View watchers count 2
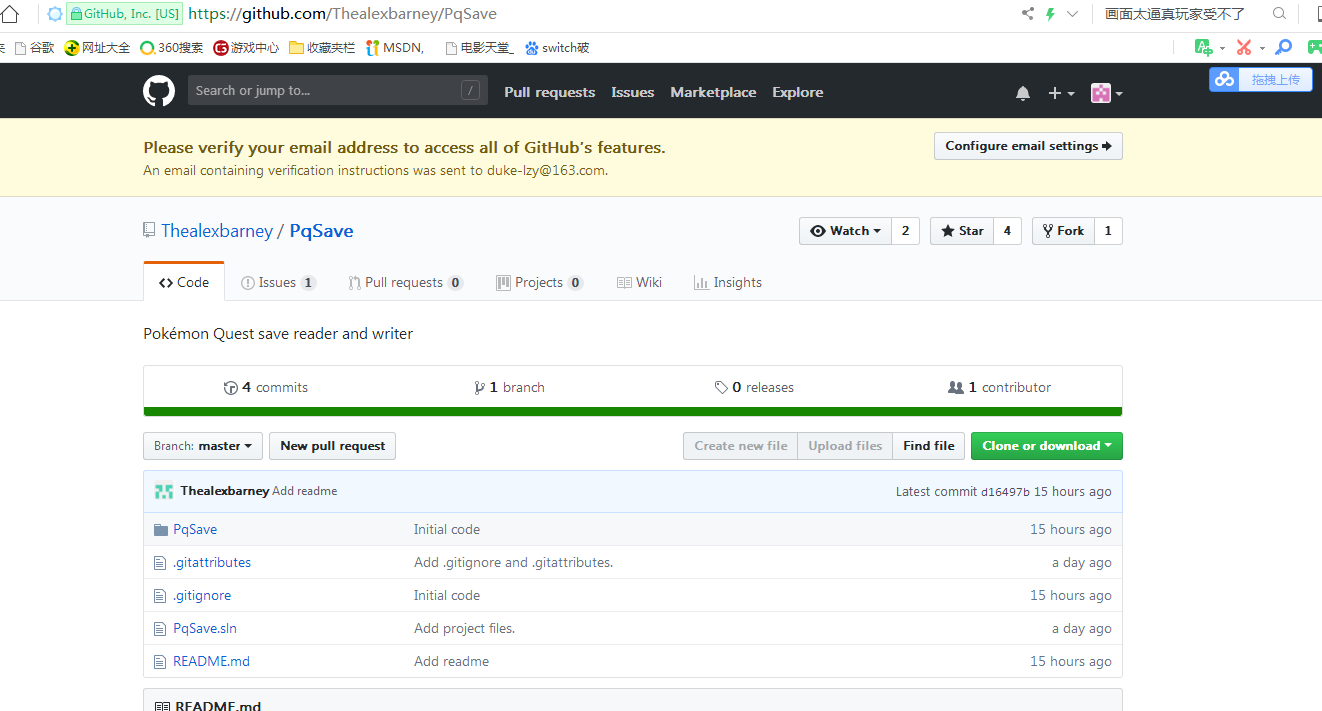 pyautogui.click(x=905, y=231)
